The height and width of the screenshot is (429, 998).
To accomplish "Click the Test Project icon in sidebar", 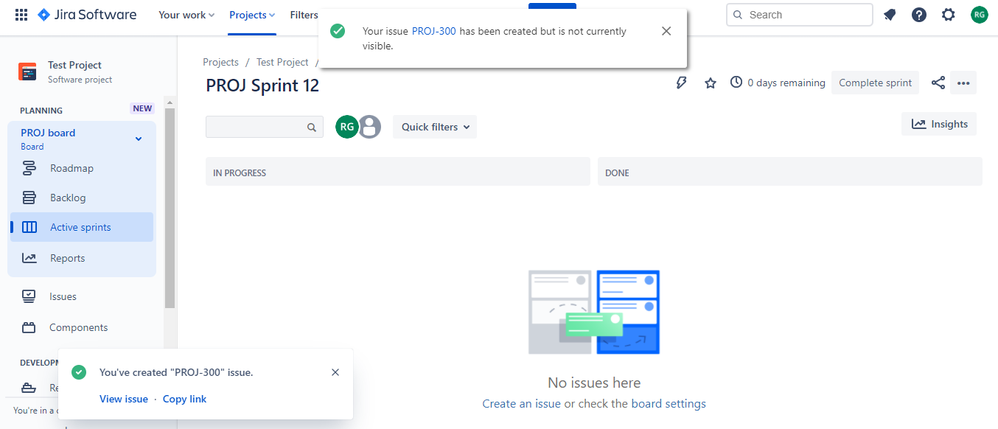I will pyautogui.click(x=27, y=72).
